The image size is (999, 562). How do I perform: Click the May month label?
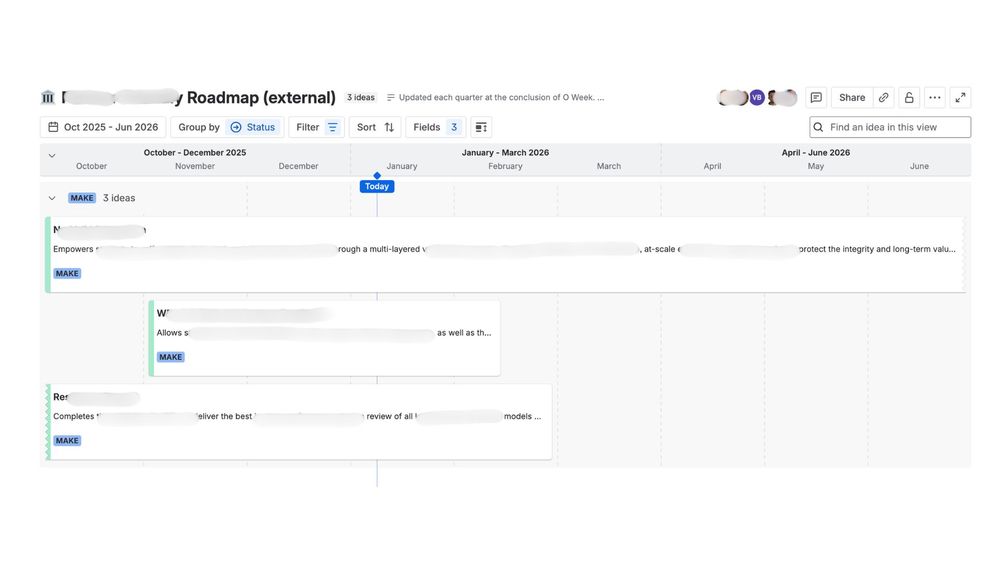[816, 166]
